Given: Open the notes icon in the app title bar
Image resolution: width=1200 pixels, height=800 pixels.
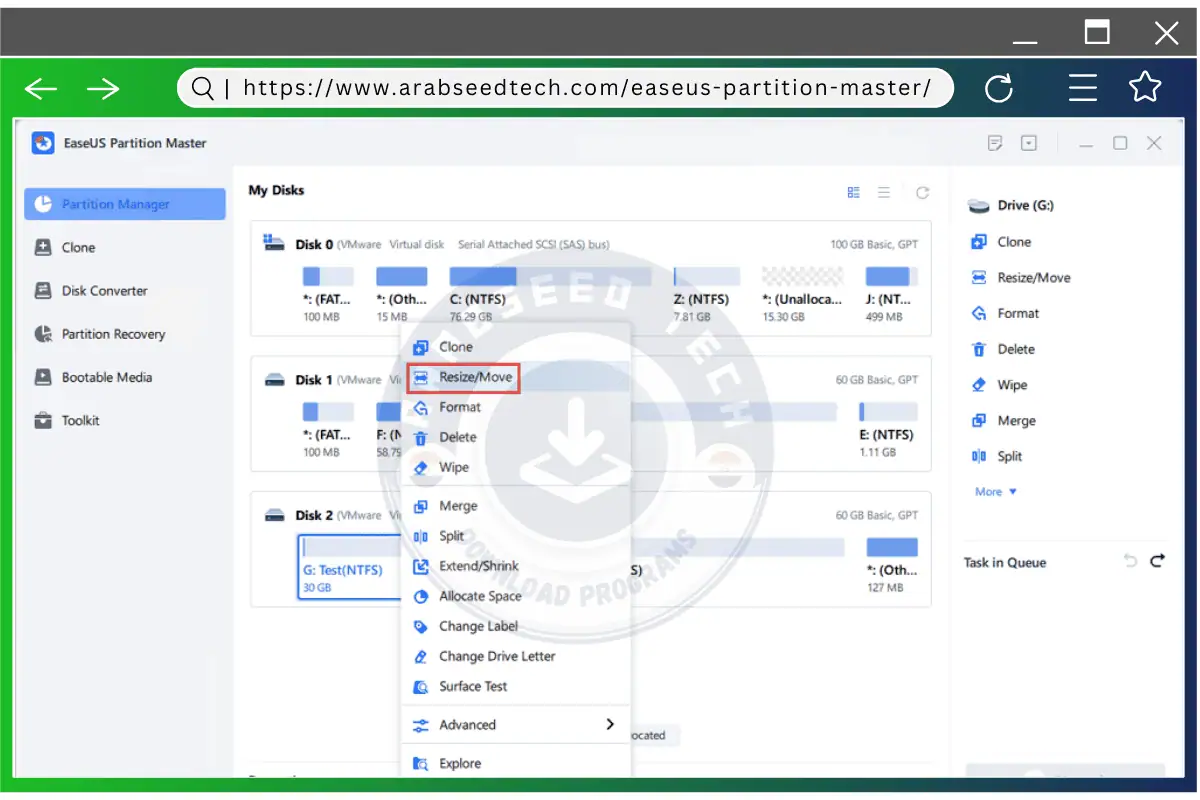Looking at the screenshot, I should tap(994, 143).
